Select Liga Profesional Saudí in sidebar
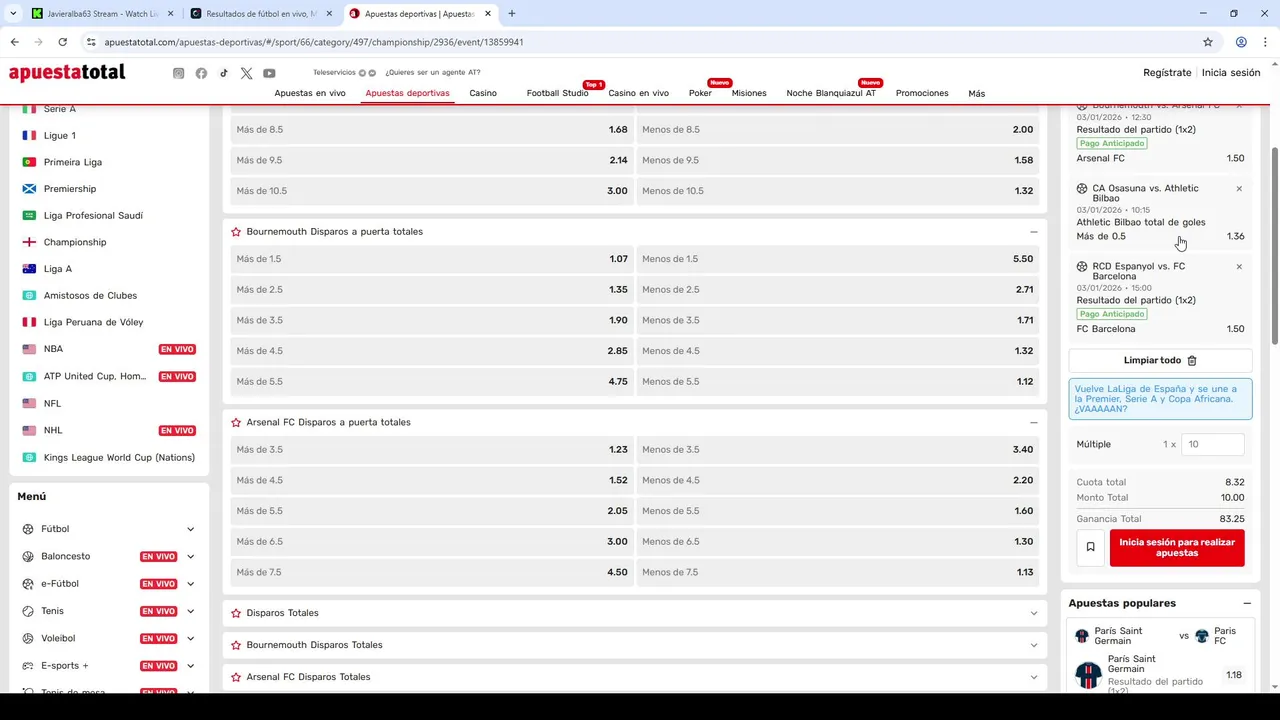This screenshot has height=720, width=1280. [x=93, y=215]
